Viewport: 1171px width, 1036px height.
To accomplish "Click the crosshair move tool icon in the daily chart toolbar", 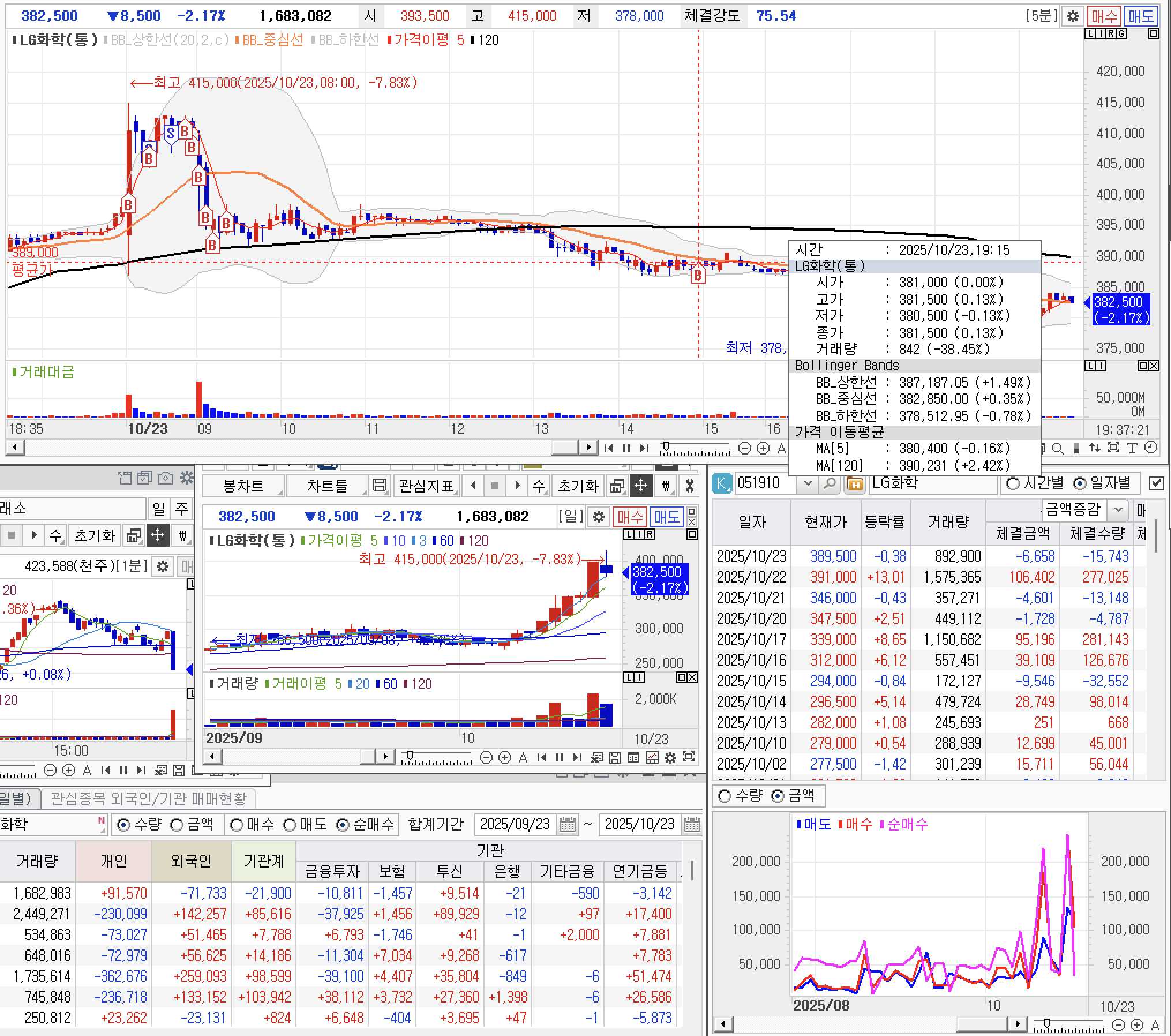I will pos(641,486).
